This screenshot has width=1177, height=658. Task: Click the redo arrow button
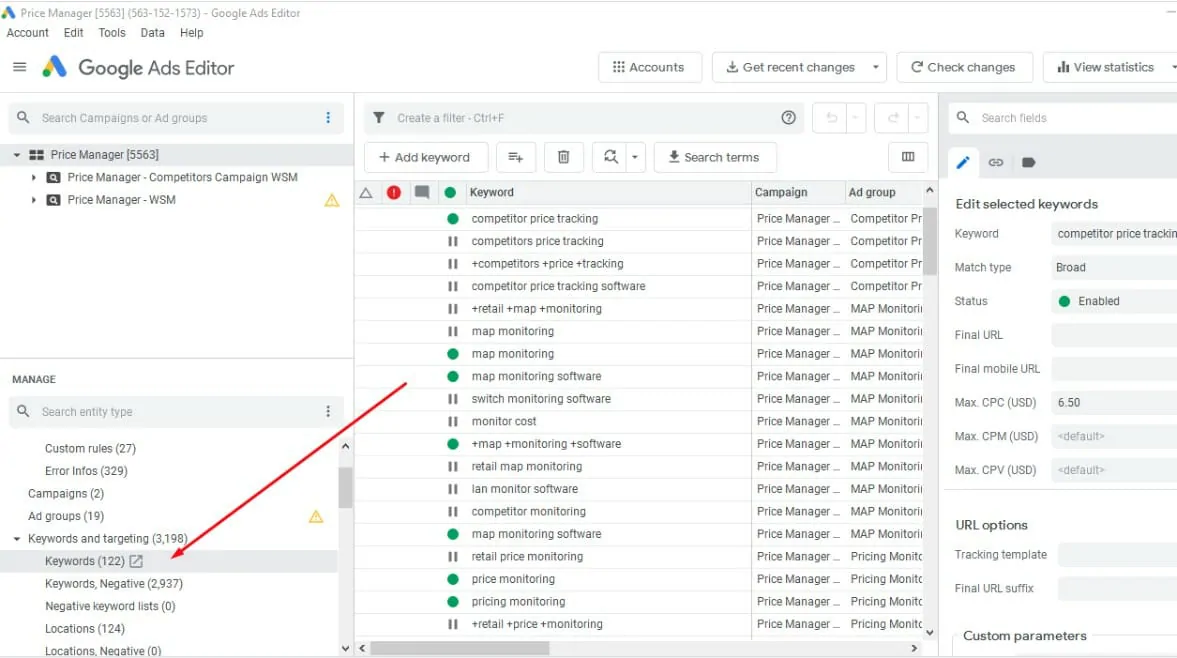(x=893, y=118)
